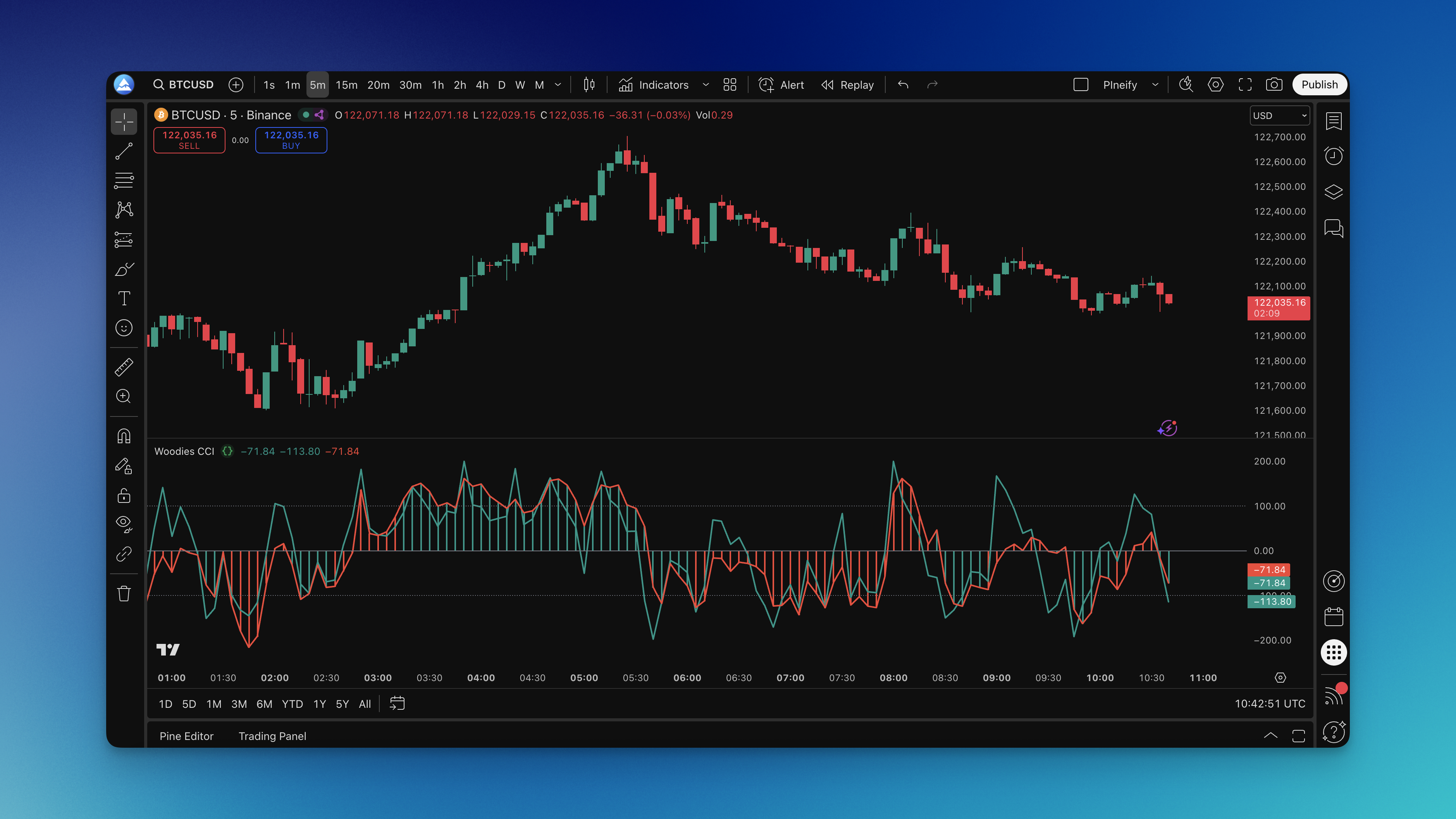Open the candlestick chart type selector

(x=589, y=85)
